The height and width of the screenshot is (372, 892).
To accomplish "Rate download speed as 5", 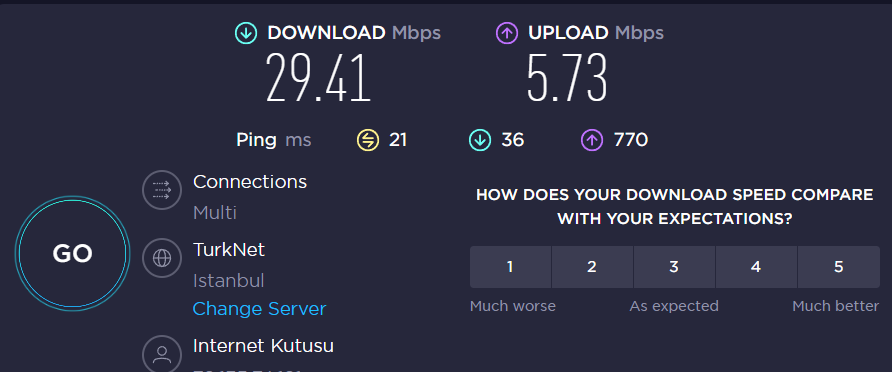I will pyautogui.click(x=839, y=267).
